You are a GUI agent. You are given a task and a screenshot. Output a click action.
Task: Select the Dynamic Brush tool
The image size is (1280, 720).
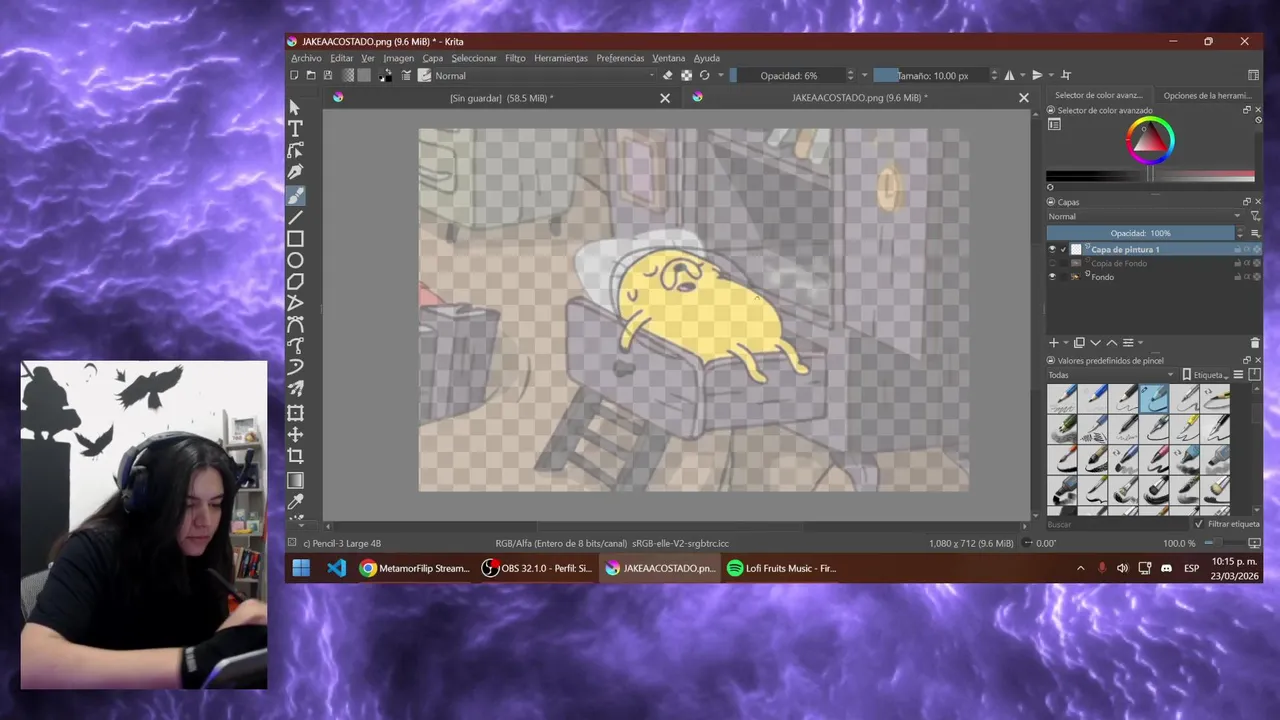(295, 368)
